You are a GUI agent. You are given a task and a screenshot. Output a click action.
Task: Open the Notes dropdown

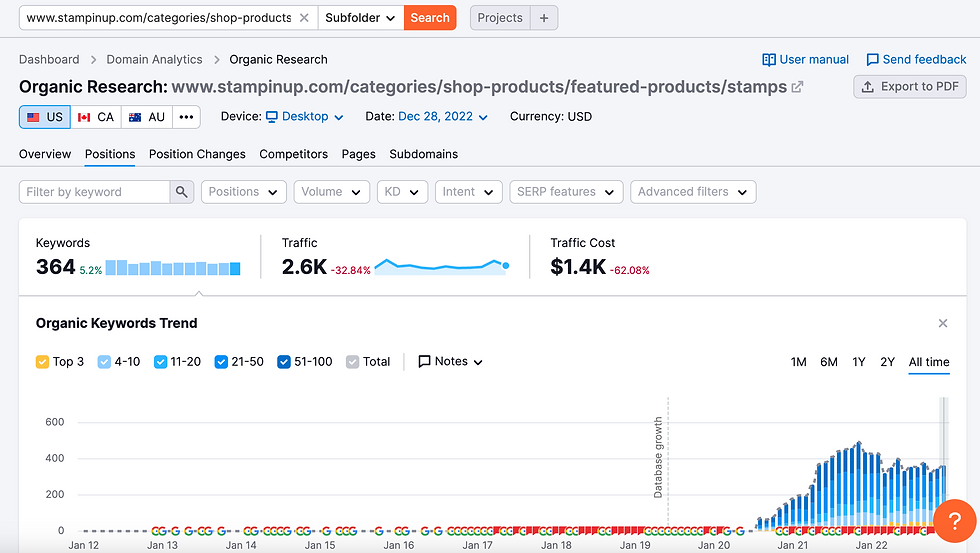pos(451,361)
